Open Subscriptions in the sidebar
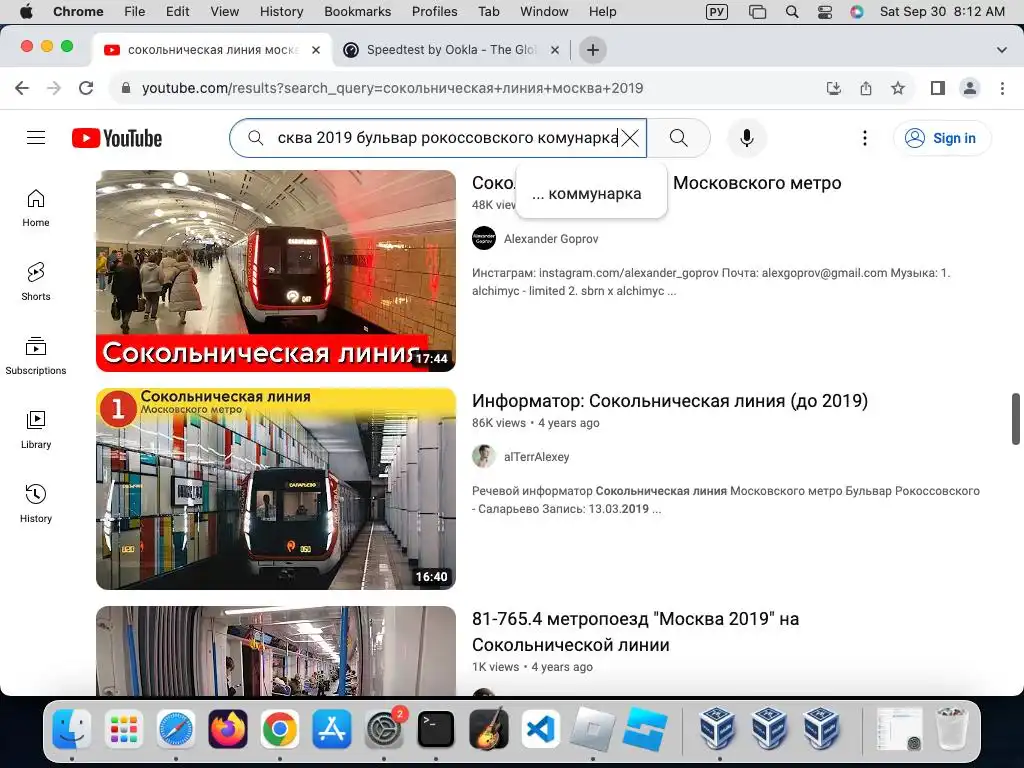The height and width of the screenshot is (768, 1024). [x=36, y=356]
